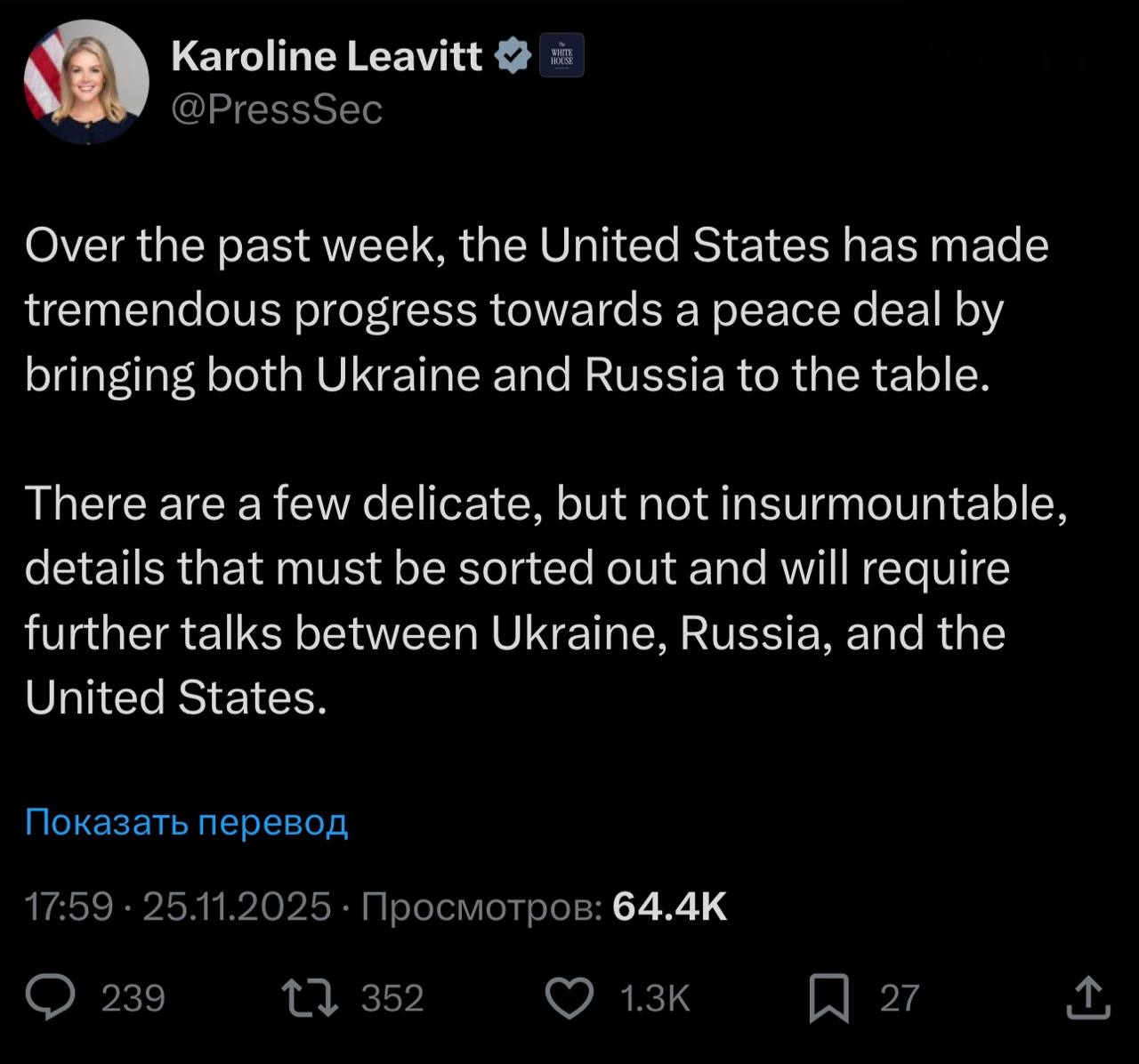
Task: Click the "Показать перевод" translate link
Action: click(186, 822)
